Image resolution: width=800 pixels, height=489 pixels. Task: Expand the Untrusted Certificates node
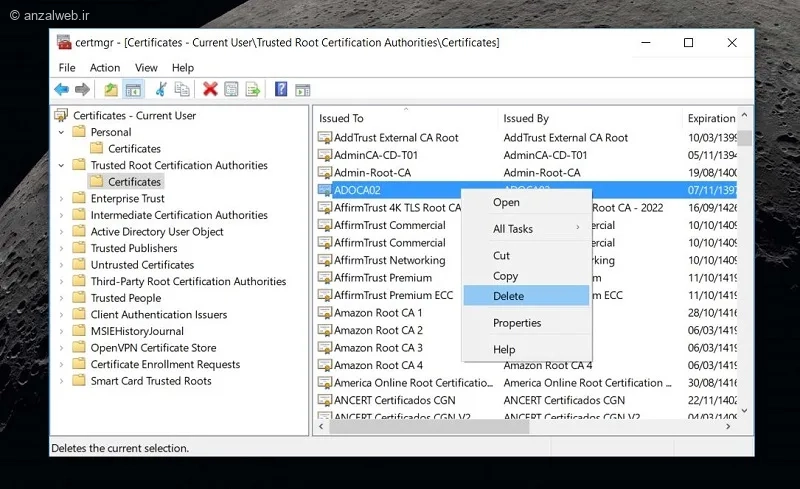click(61, 265)
